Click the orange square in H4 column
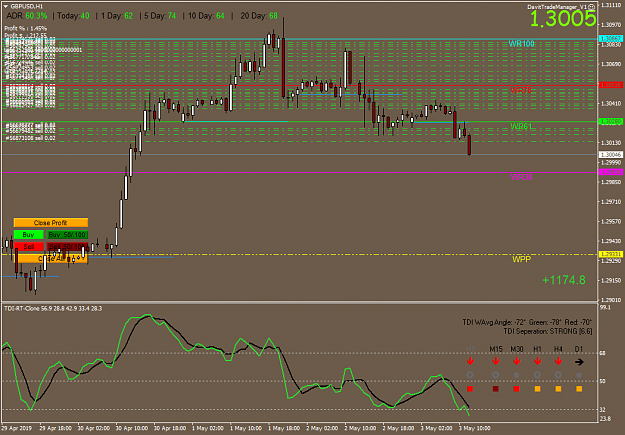Screen dimensions: 625x435 [558, 388]
